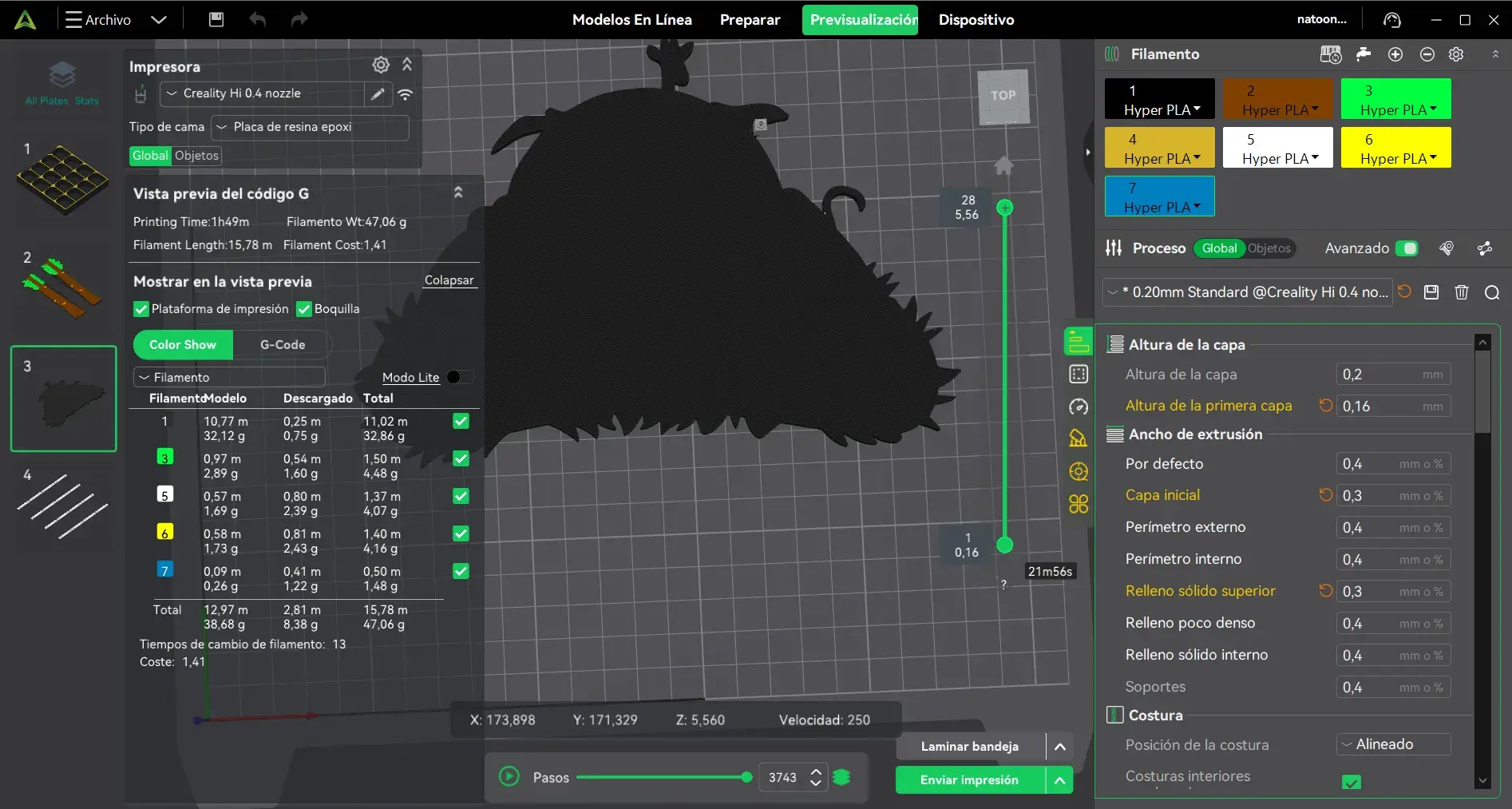Click the compare presets icon

(1485, 248)
